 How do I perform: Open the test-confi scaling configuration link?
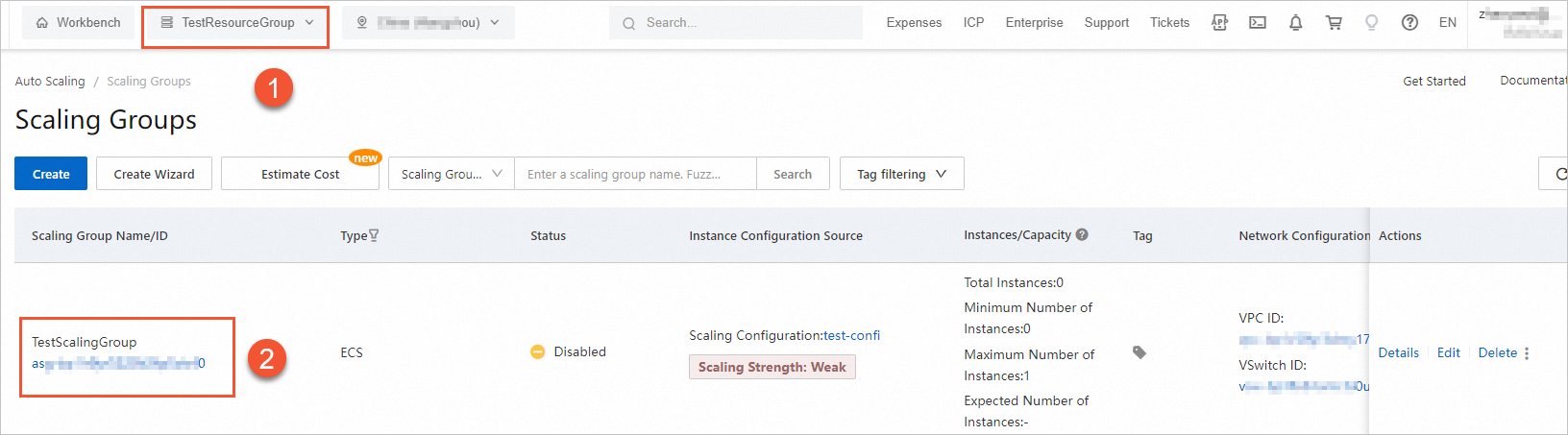(x=851, y=335)
